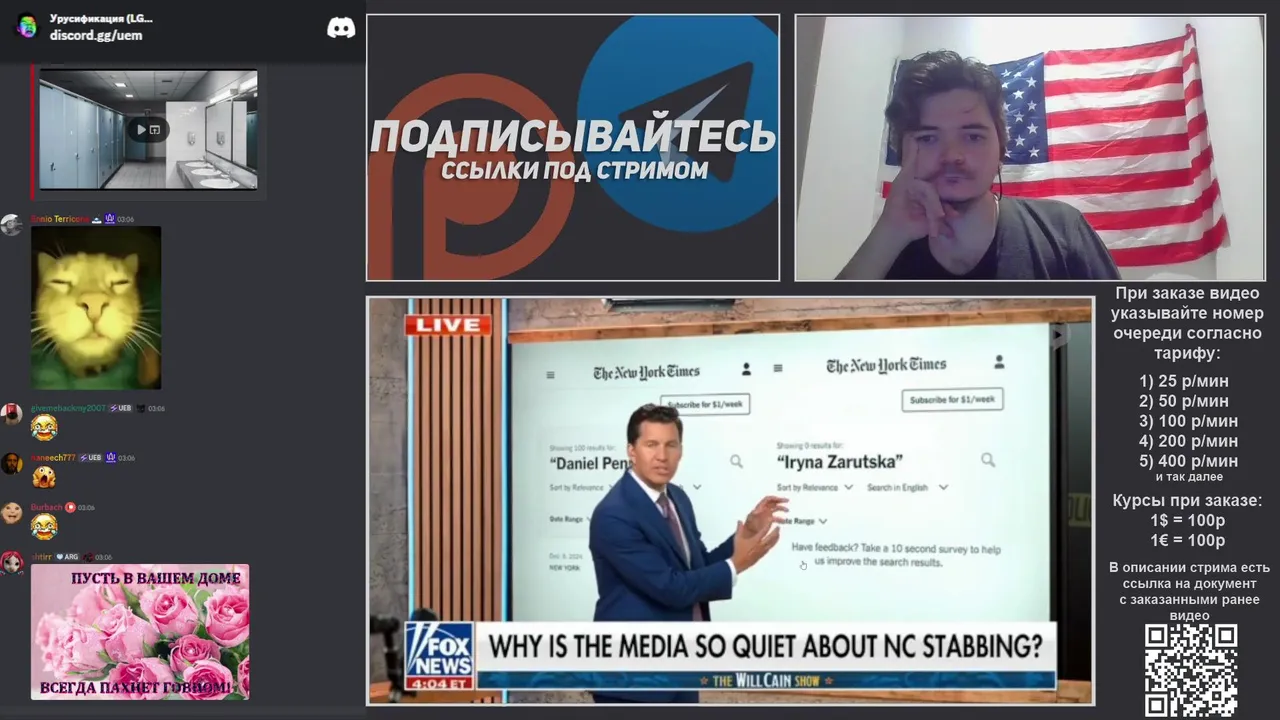This screenshot has height=720, width=1280.
Task: Open the Урусификация server avatar
Action: [27, 26]
